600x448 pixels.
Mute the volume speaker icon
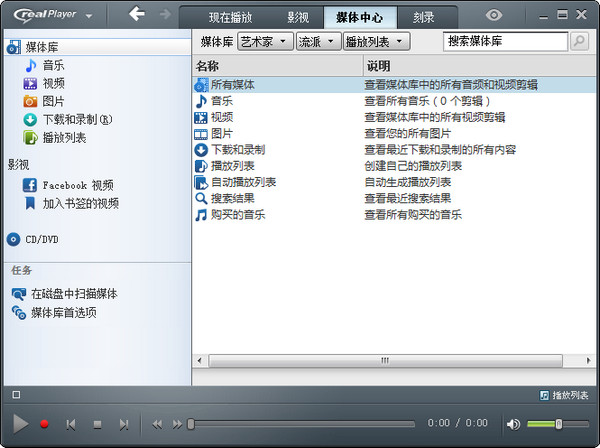[513, 424]
